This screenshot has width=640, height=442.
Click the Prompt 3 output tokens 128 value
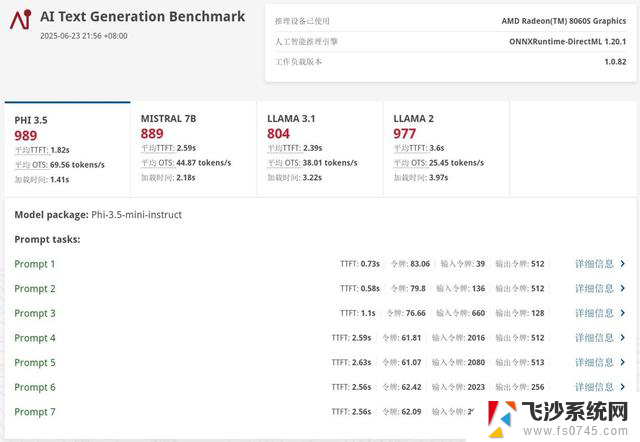click(538, 313)
